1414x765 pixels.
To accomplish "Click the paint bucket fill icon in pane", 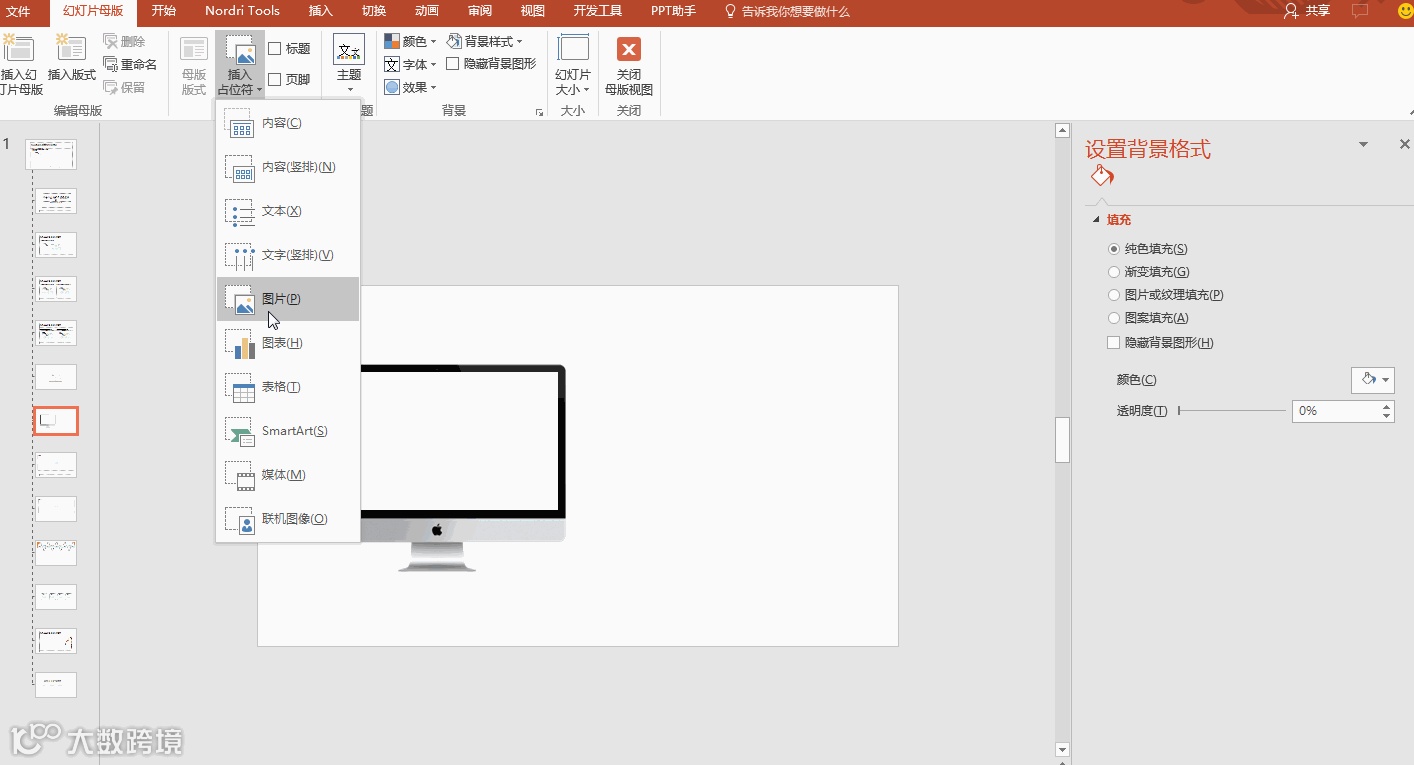I will pyautogui.click(x=1101, y=176).
